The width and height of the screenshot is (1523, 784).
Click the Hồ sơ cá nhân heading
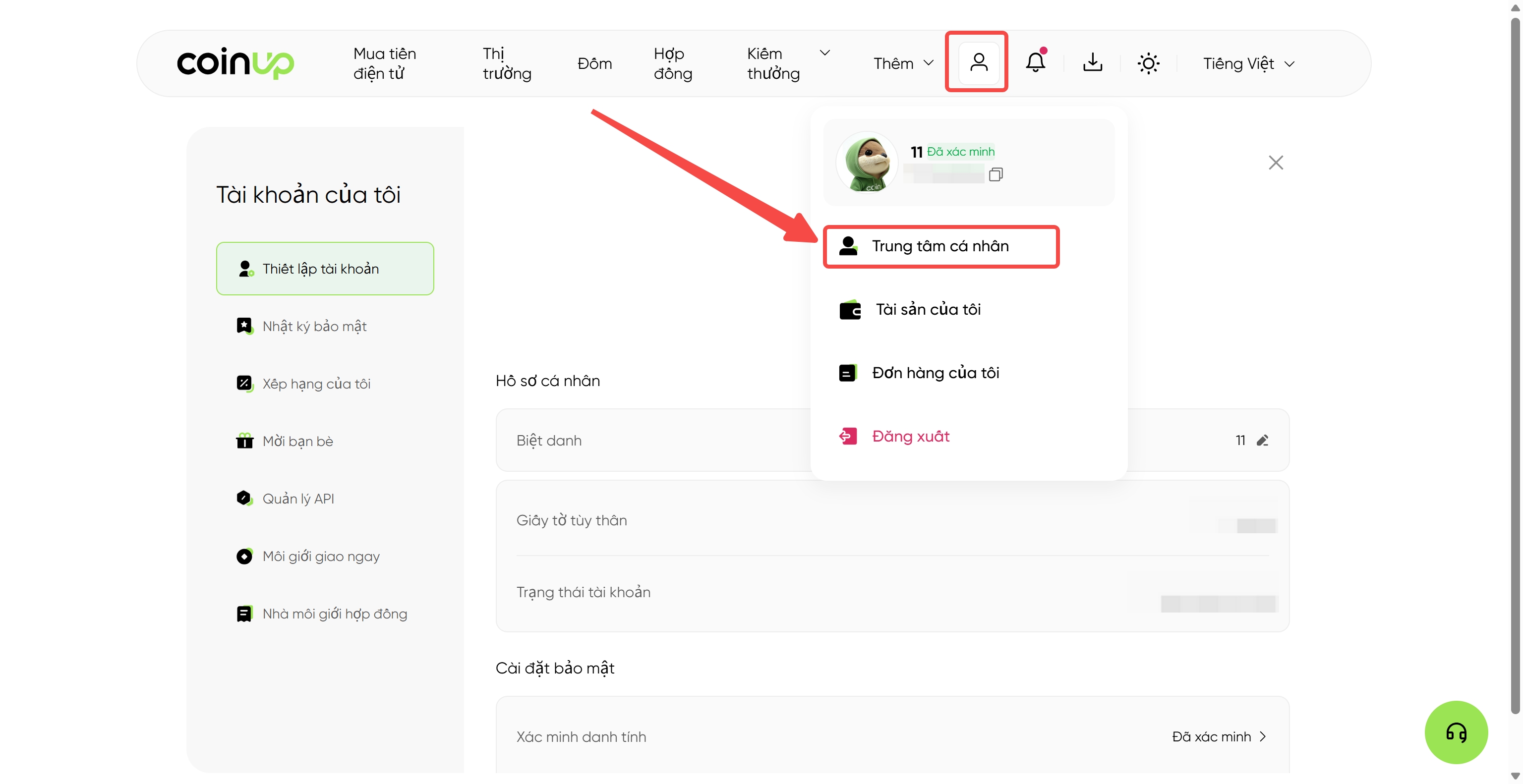[547, 381]
